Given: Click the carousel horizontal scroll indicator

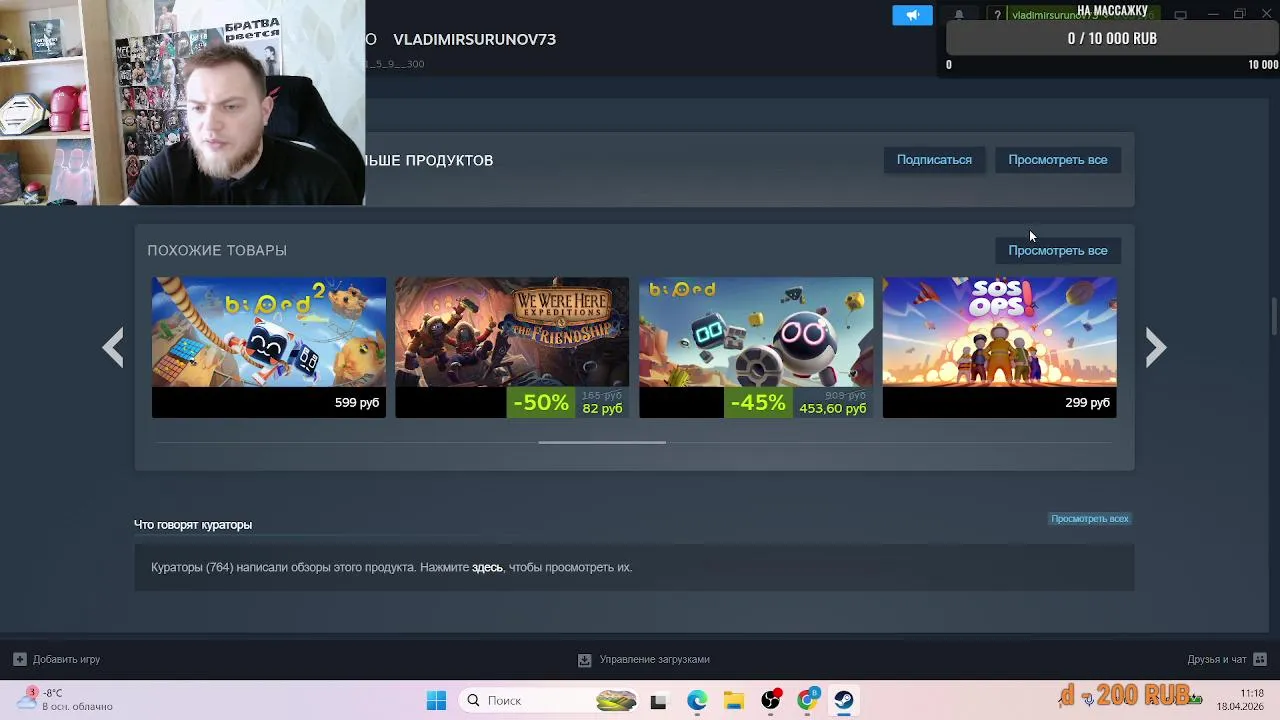Looking at the screenshot, I should pyautogui.click(x=602, y=442).
